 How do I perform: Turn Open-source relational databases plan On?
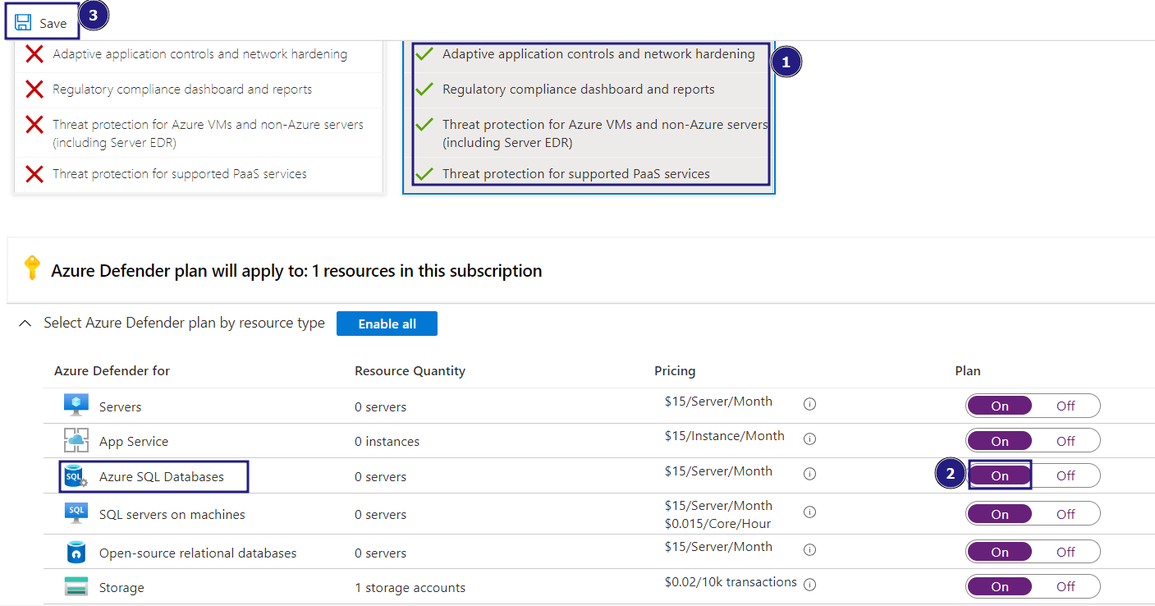click(x=1000, y=552)
